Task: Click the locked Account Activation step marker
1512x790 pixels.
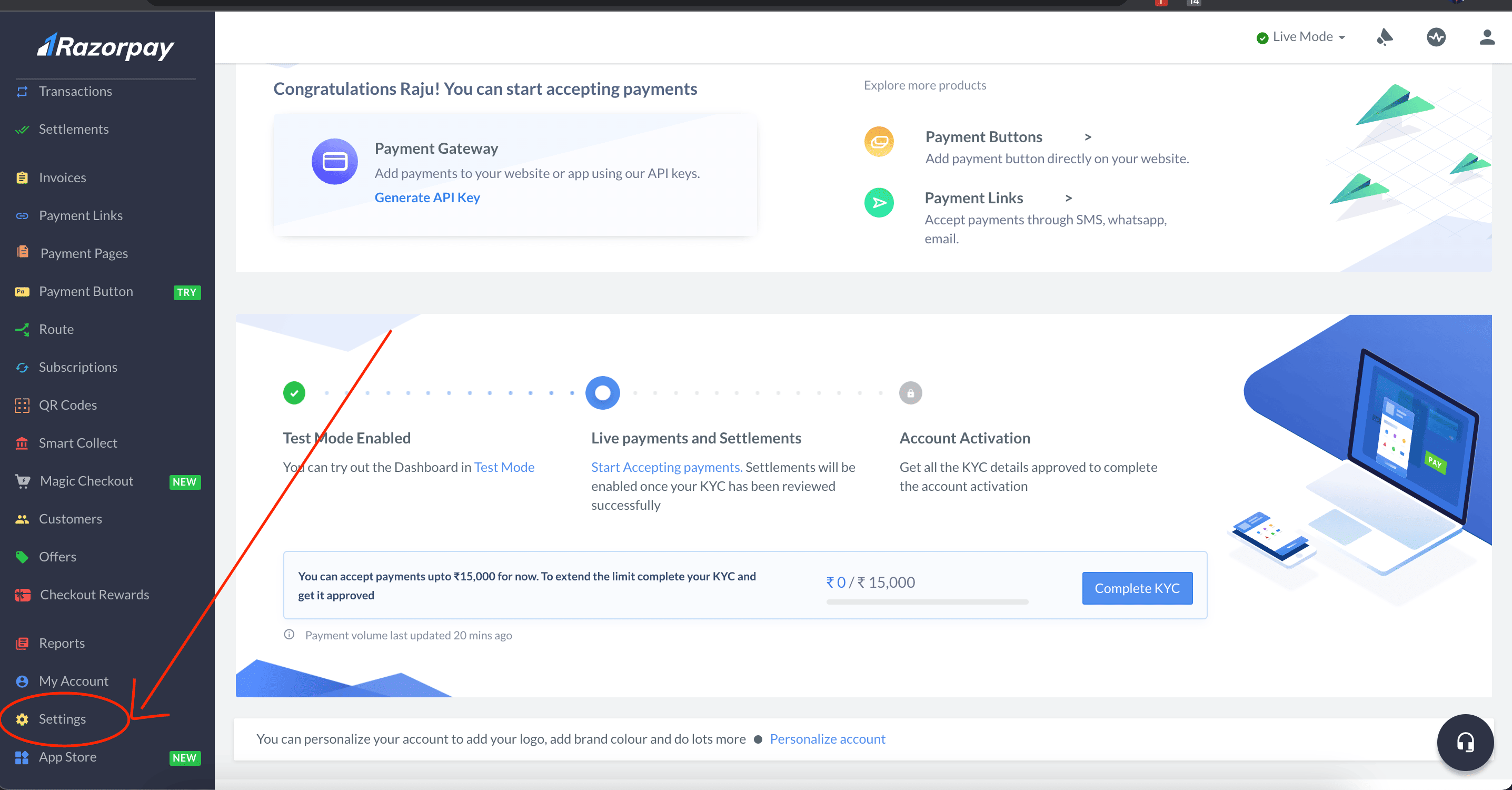Action: (910, 393)
